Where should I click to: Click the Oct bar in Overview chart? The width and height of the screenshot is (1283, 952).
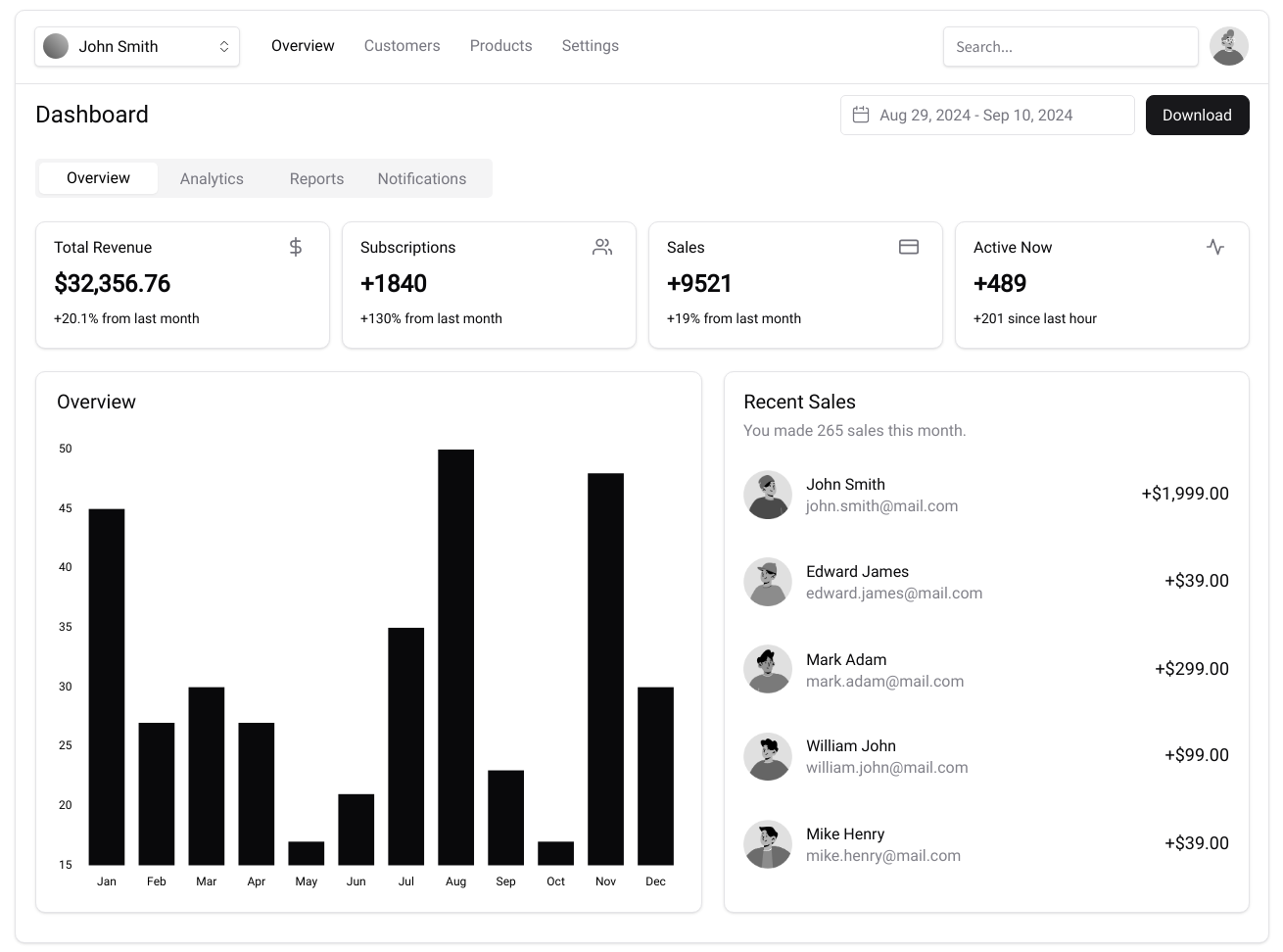pos(555,853)
